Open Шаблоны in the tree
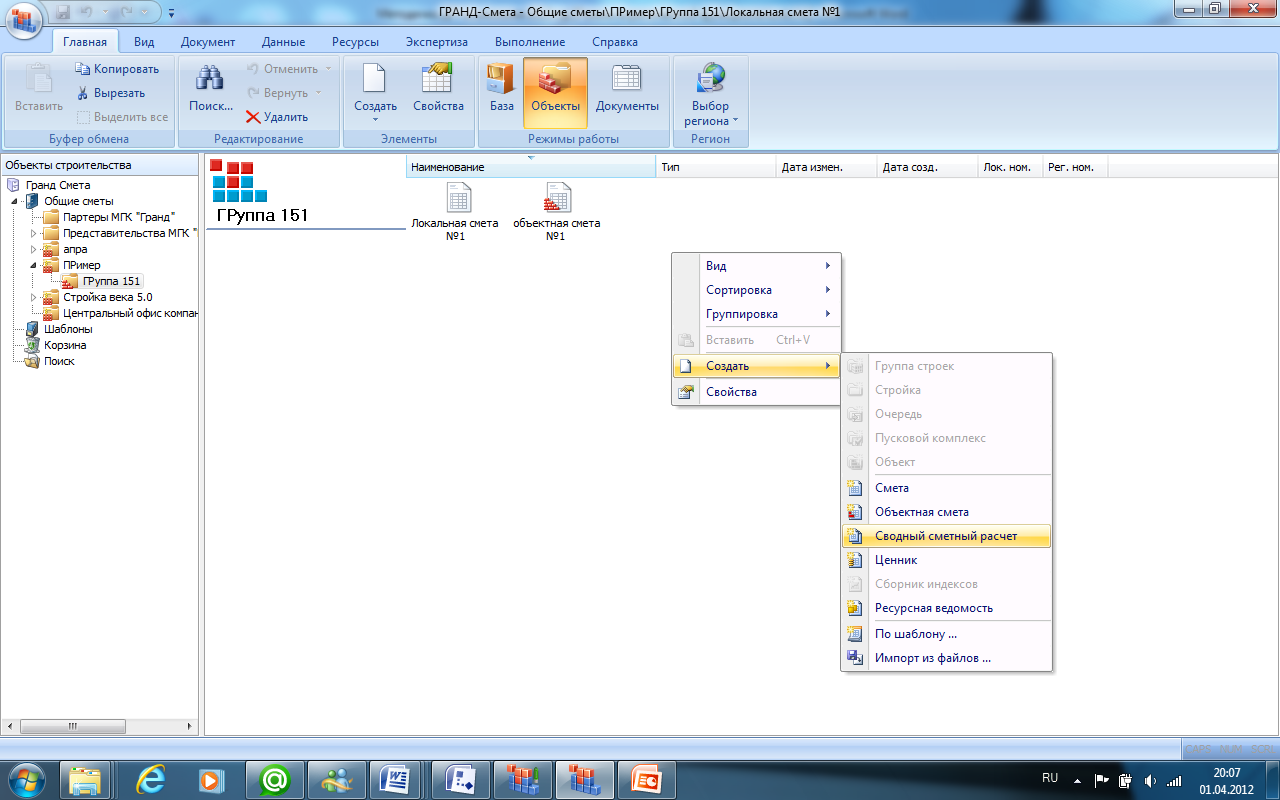This screenshot has height=800, width=1280. (x=68, y=329)
